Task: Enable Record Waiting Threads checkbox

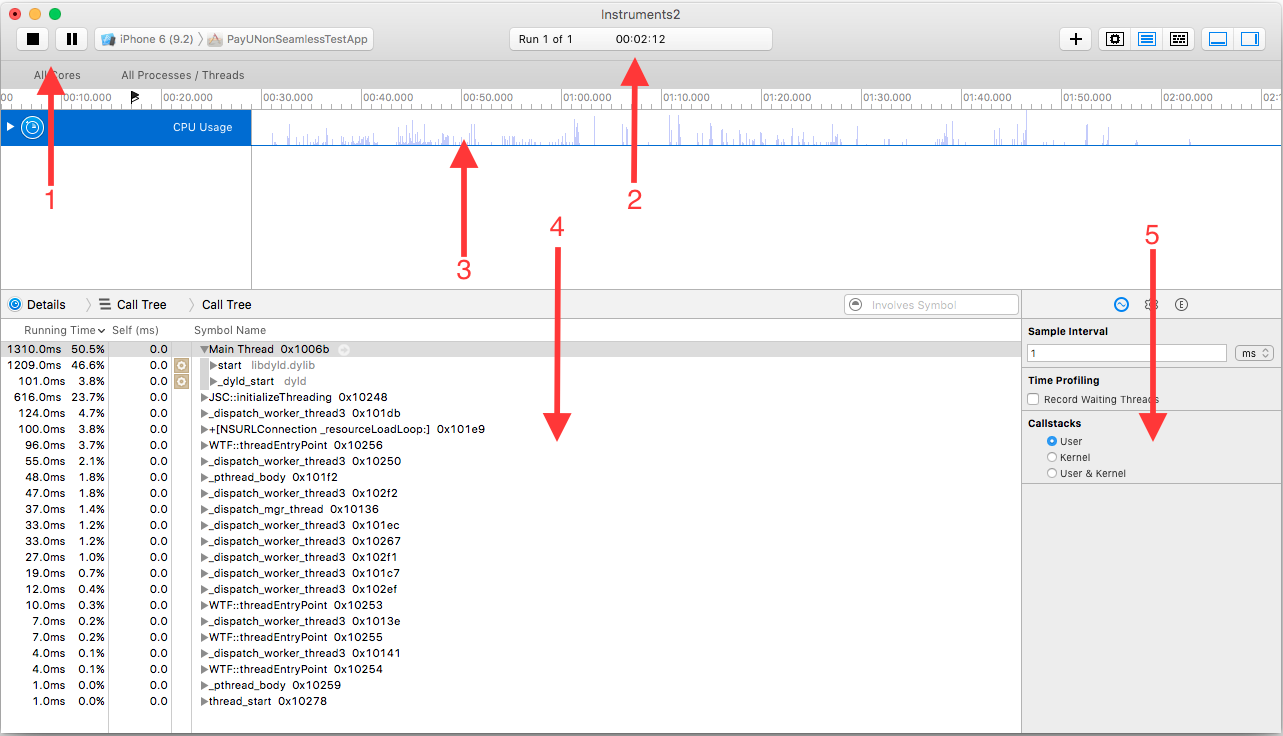Action: click(x=1034, y=399)
